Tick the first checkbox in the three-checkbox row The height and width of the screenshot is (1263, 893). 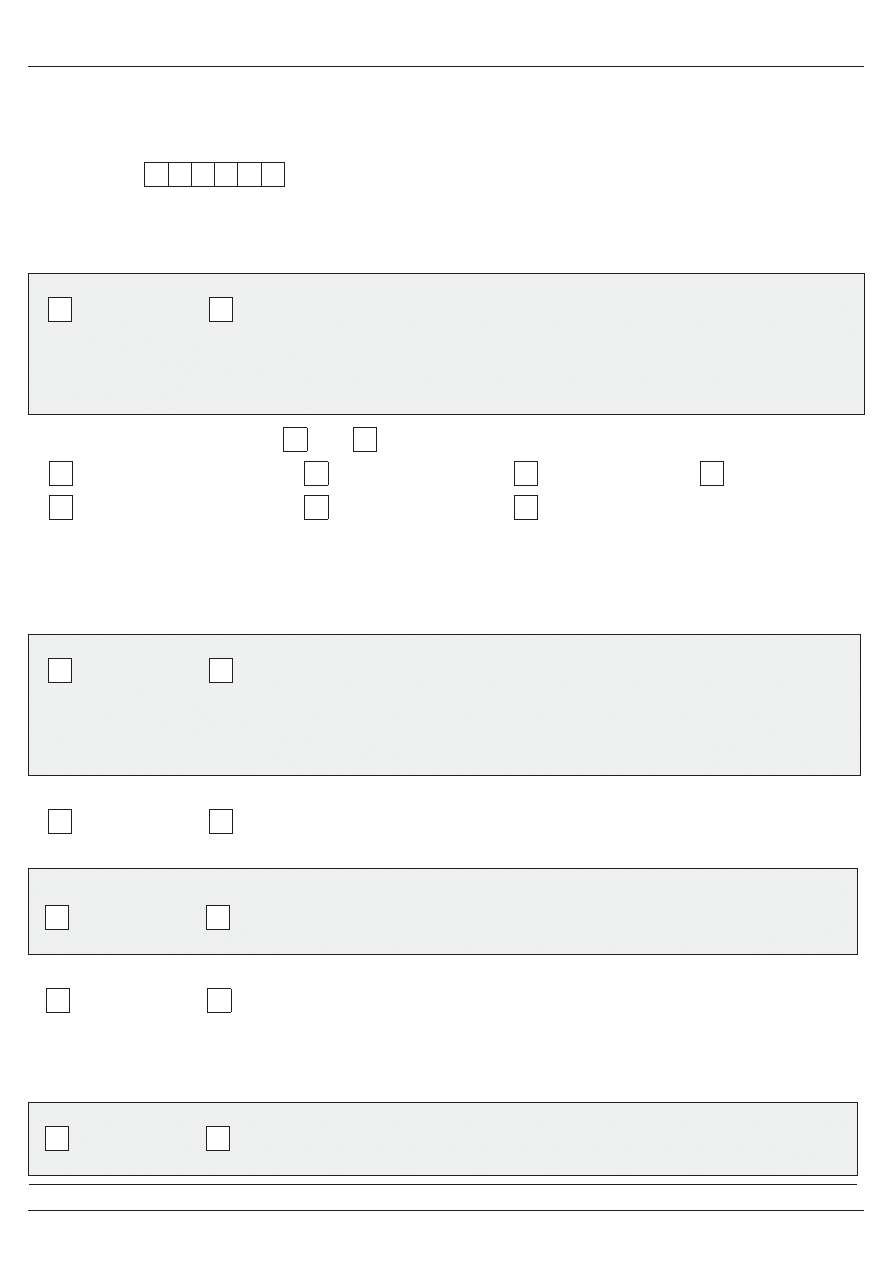click(61, 507)
